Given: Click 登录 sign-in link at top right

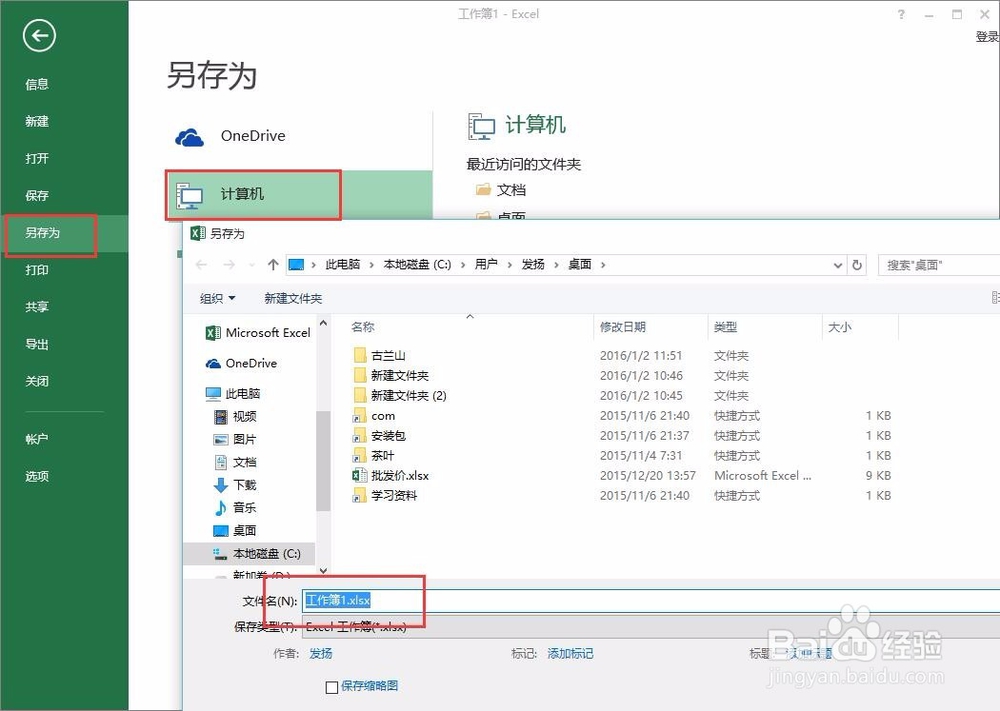Looking at the screenshot, I should (987, 37).
